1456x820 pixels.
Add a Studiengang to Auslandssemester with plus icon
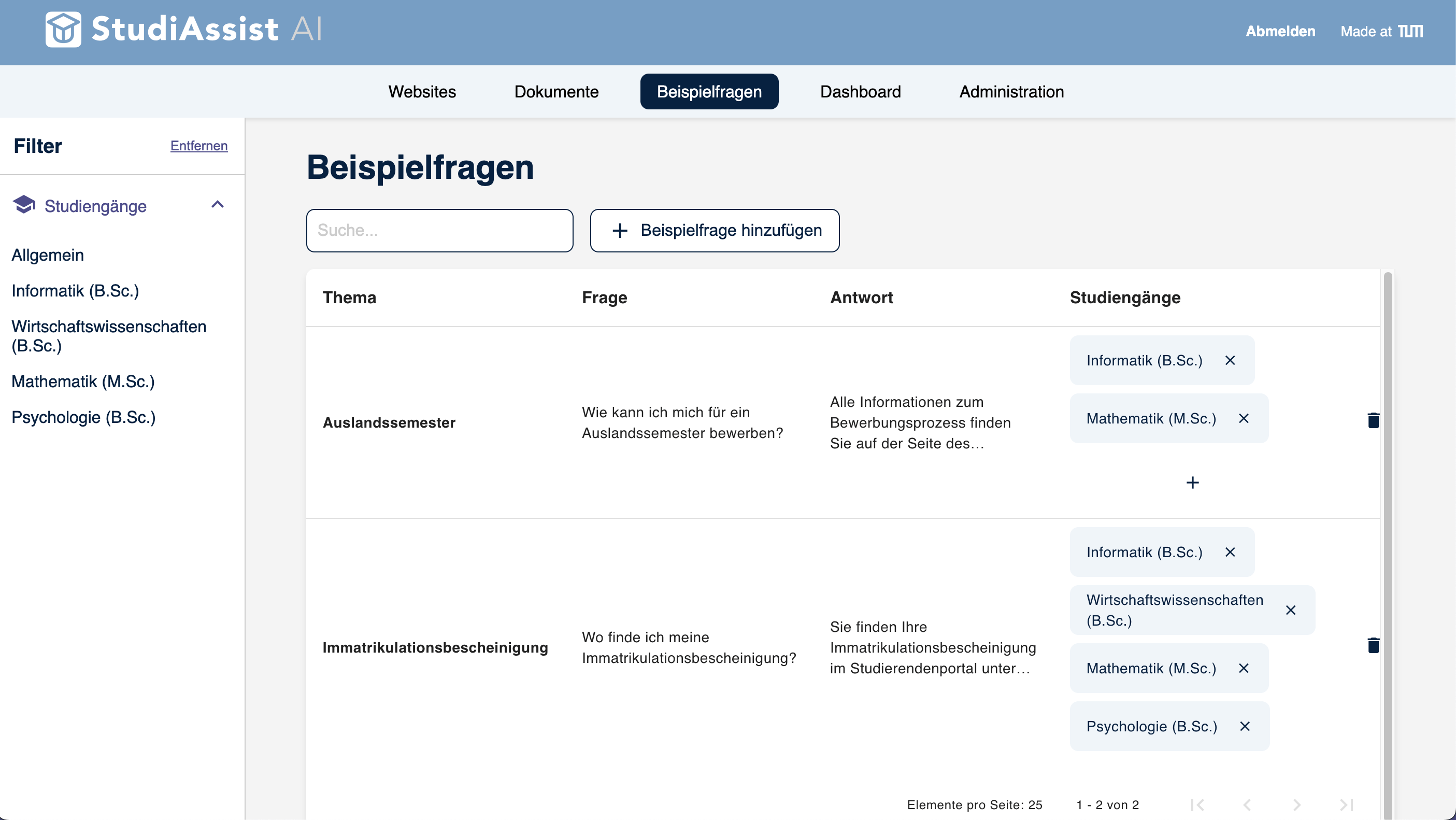[1192, 483]
